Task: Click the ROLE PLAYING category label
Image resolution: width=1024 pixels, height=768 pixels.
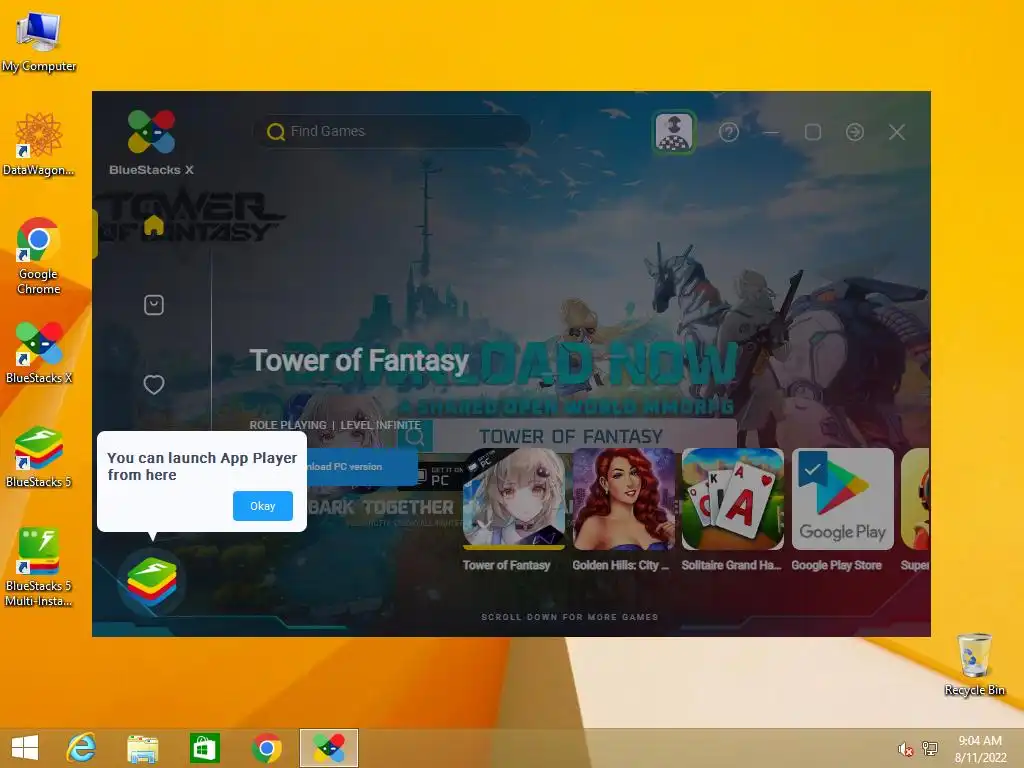Action: (287, 425)
